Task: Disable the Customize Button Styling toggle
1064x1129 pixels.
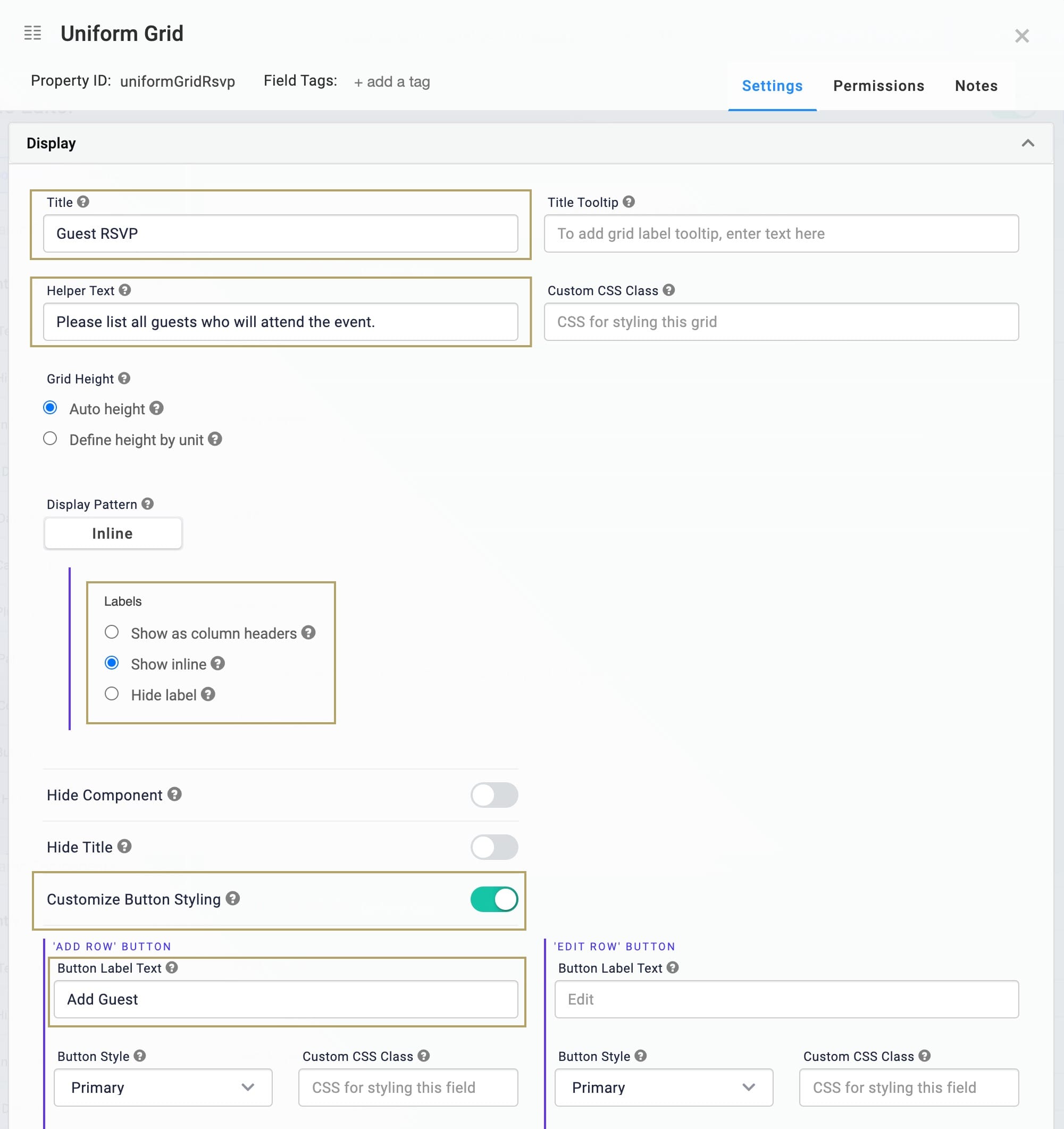Action: (494, 899)
